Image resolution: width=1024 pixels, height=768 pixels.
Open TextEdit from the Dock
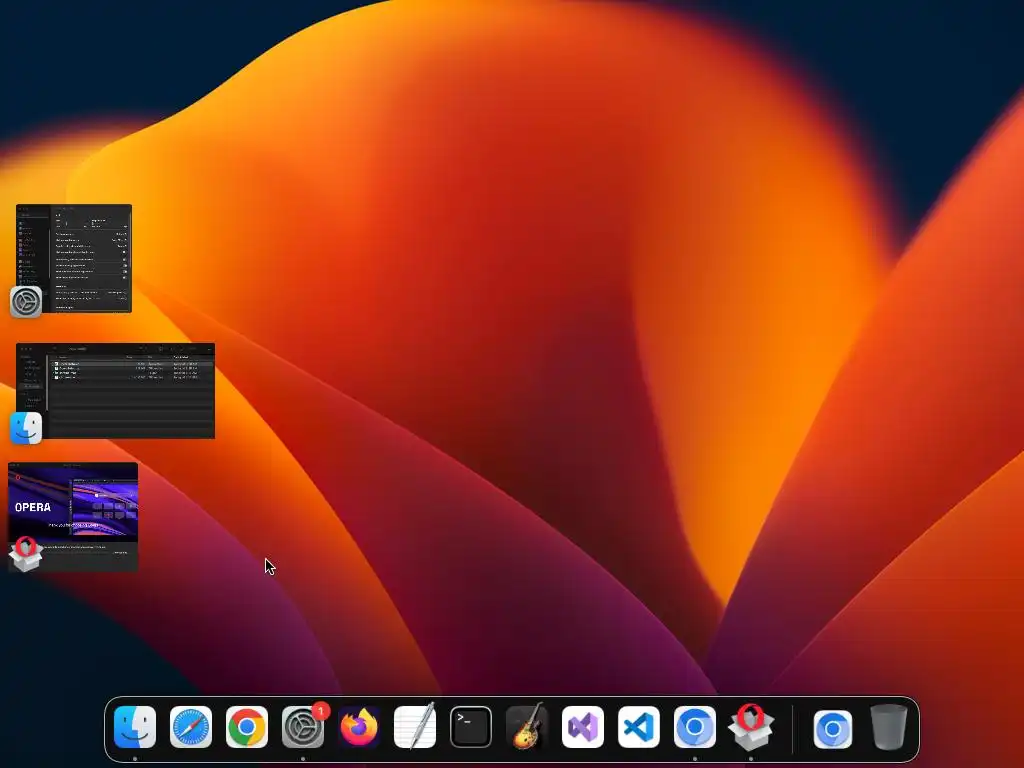click(x=415, y=726)
